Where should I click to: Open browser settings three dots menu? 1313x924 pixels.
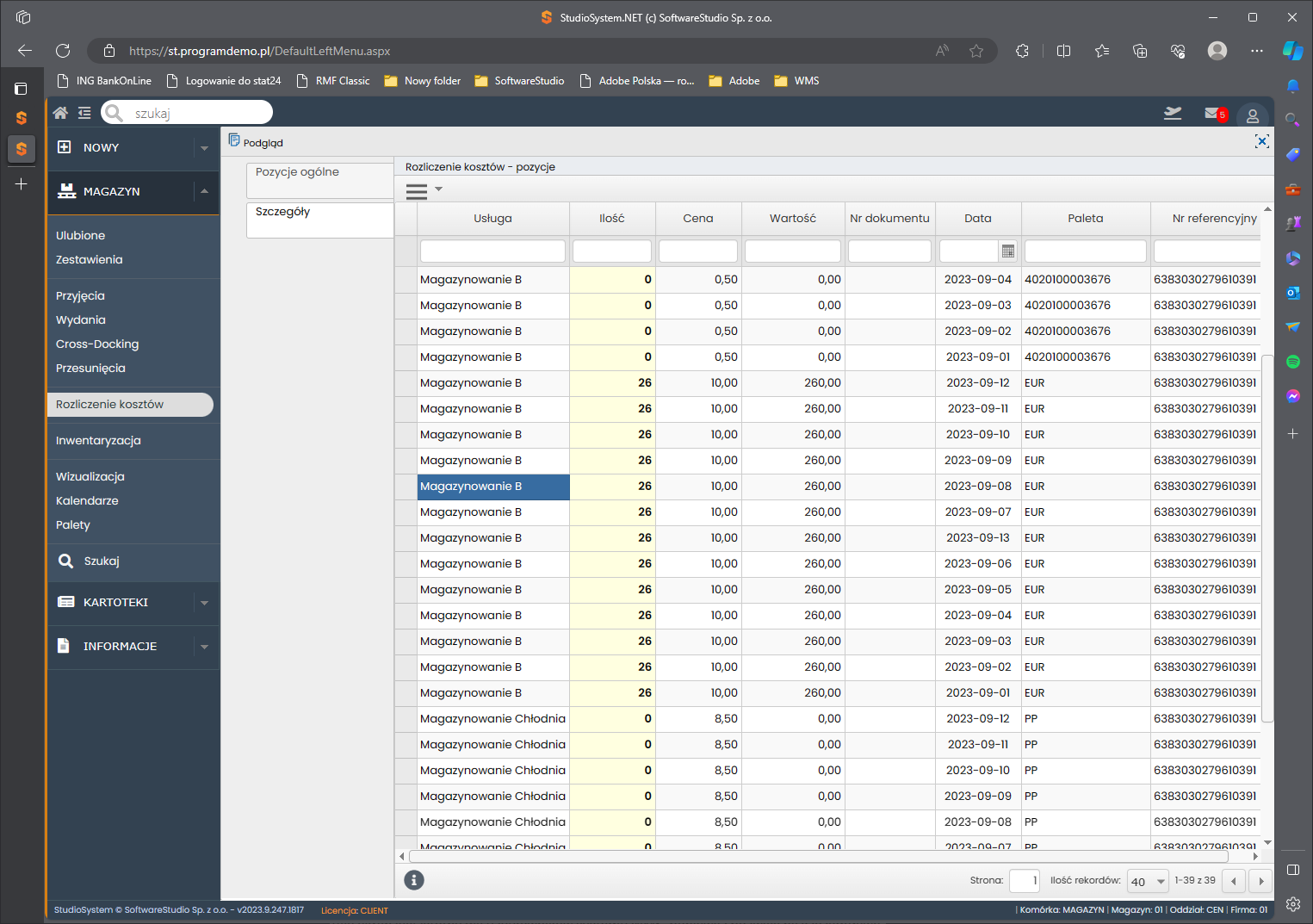[x=1257, y=51]
